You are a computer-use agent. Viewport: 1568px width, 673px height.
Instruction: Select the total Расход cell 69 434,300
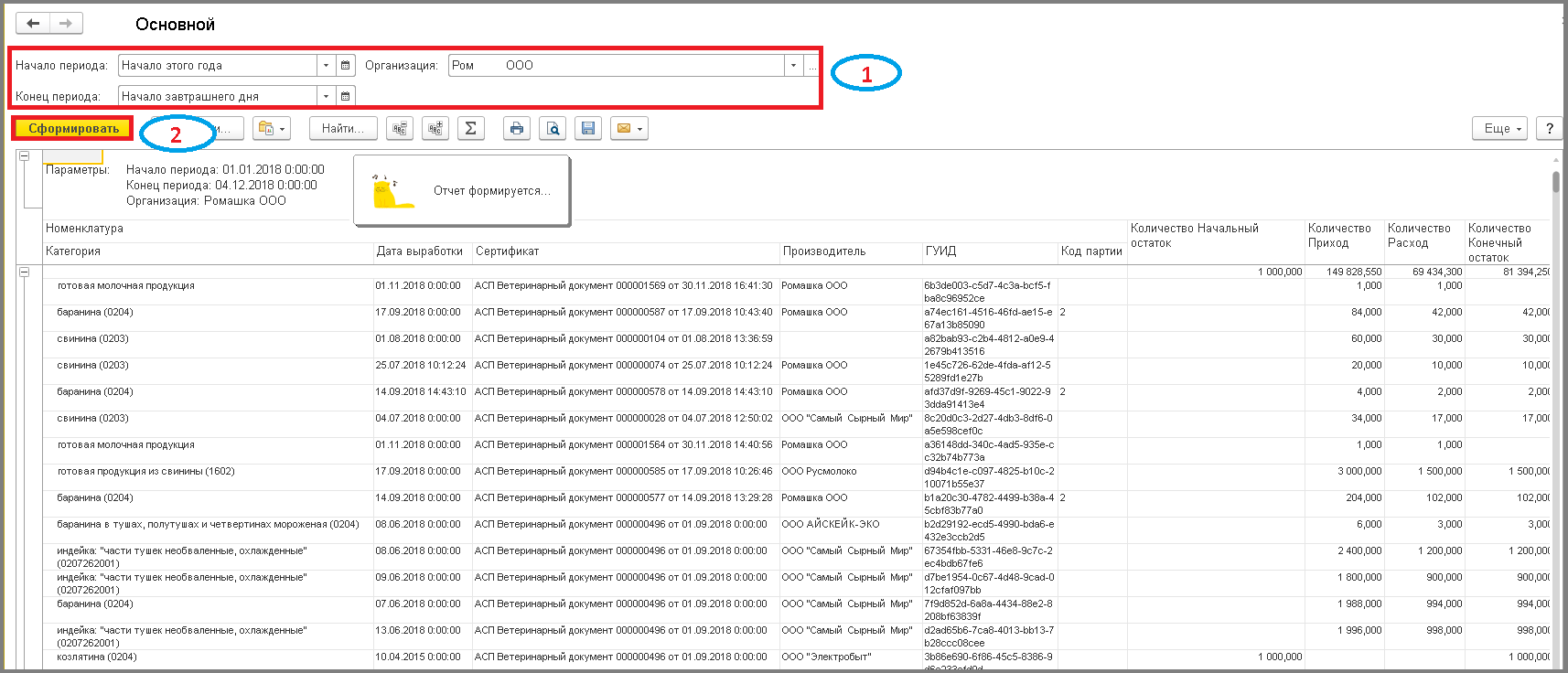pyautogui.click(x=1423, y=272)
